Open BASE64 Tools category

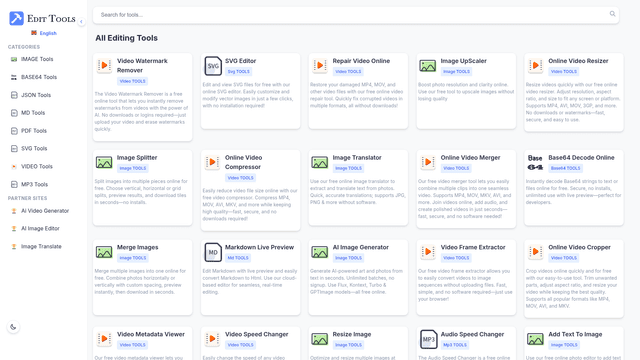[39, 77]
